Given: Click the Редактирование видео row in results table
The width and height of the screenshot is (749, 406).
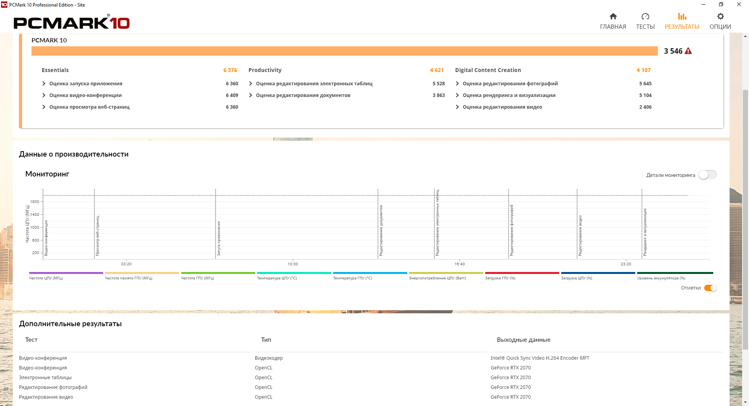Looking at the screenshot, I should tap(46, 397).
